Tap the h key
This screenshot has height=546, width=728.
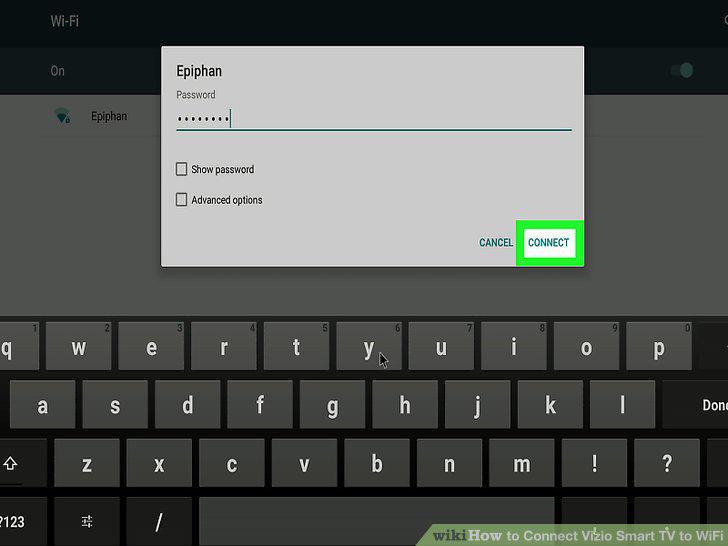pyautogui.click(x=405, y=405)
